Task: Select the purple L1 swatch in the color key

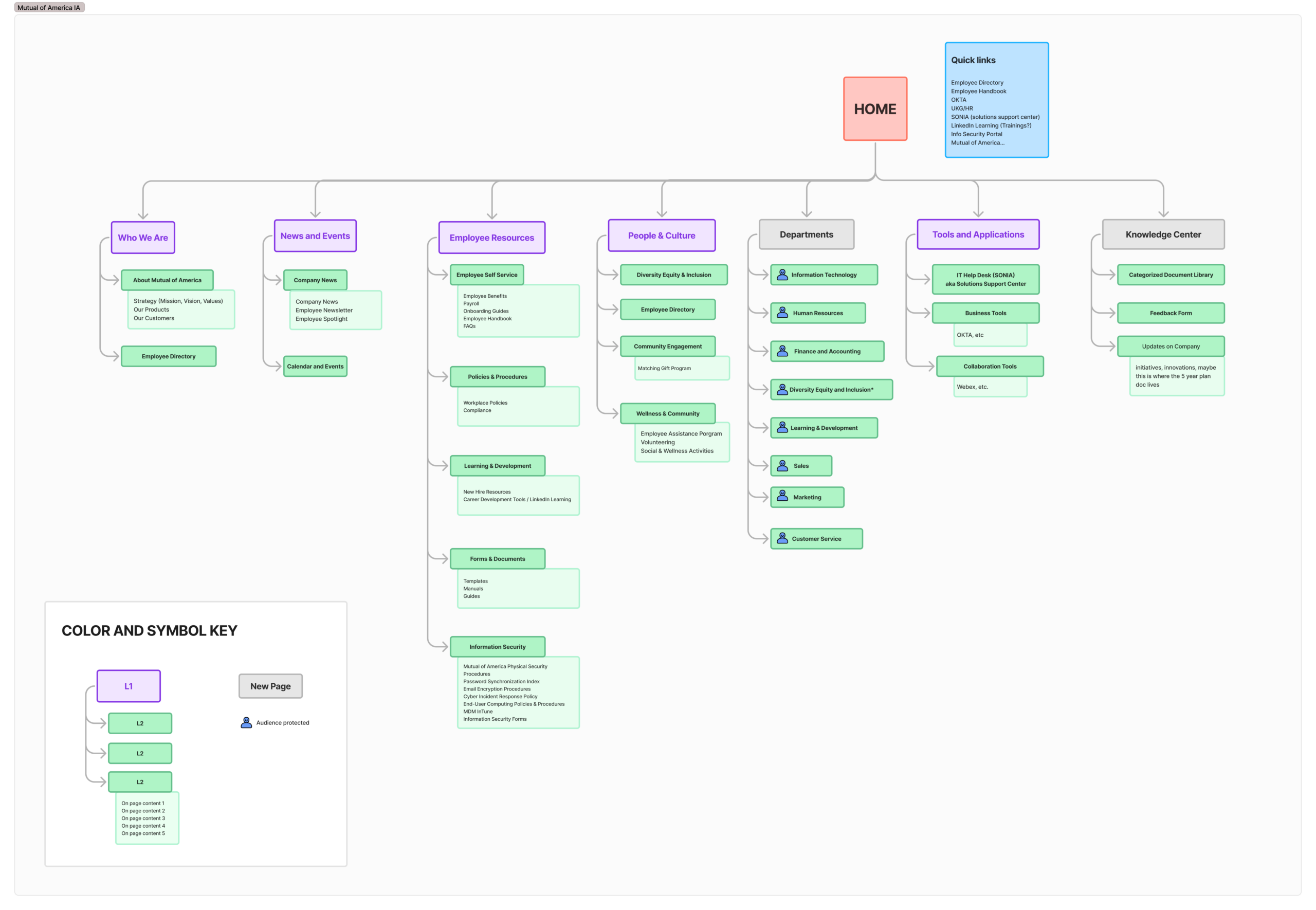Action: click(128, 686)
